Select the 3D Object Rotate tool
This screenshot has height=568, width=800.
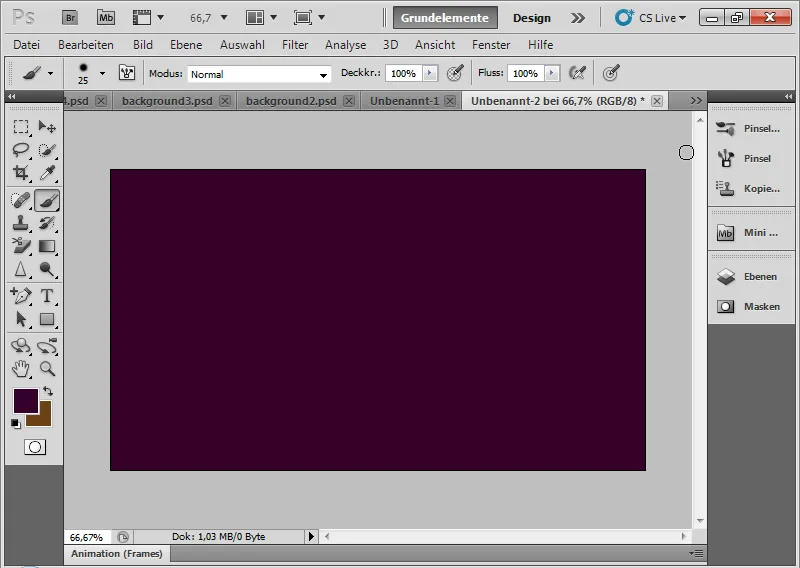click(x=21, y=346)
